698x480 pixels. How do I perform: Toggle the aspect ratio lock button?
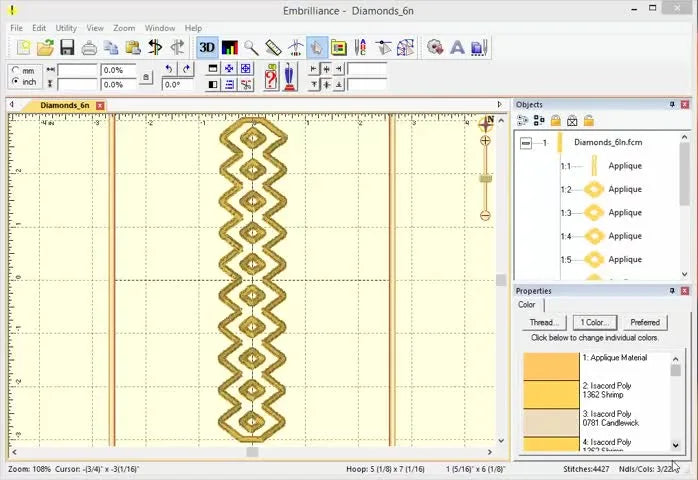coord(146,77)
